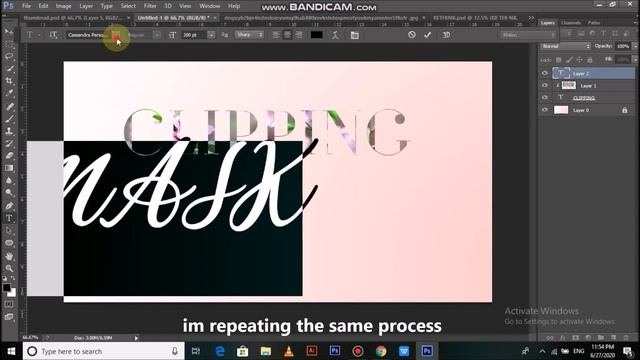Create warped text from options bar

click(x=335, y=35)
